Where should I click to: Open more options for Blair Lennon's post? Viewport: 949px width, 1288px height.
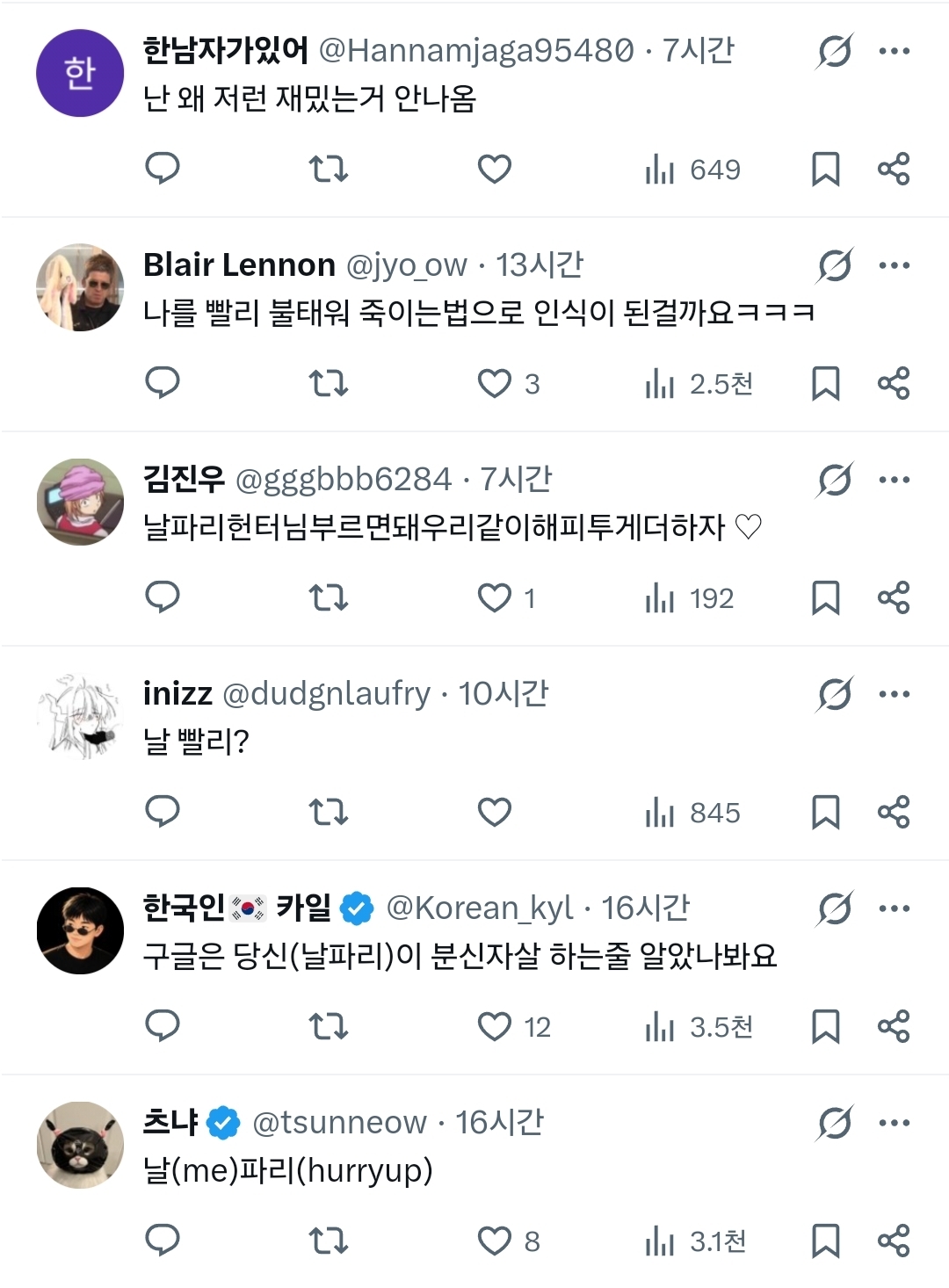pos(895,265)
